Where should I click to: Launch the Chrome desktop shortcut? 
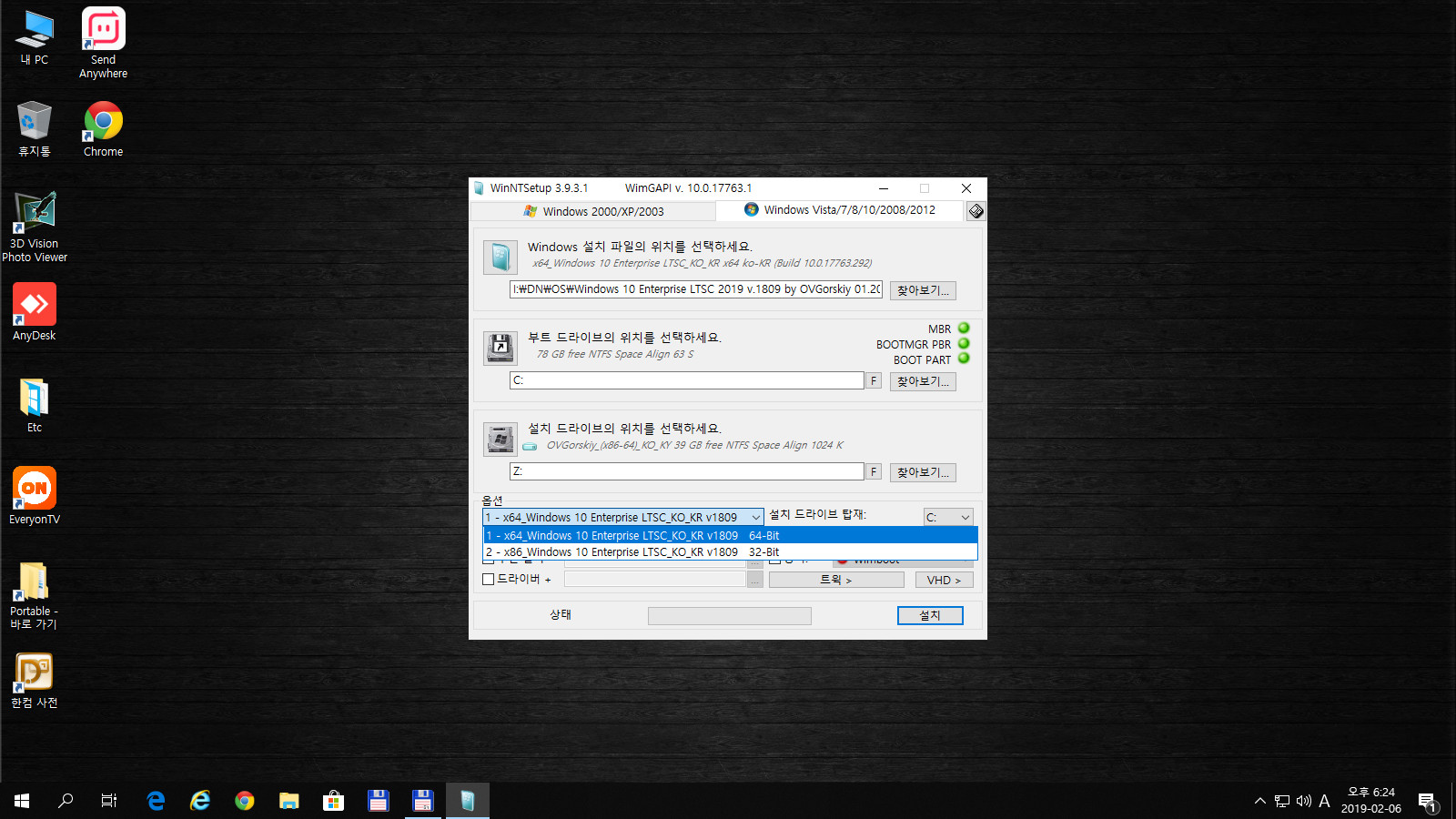103,128
